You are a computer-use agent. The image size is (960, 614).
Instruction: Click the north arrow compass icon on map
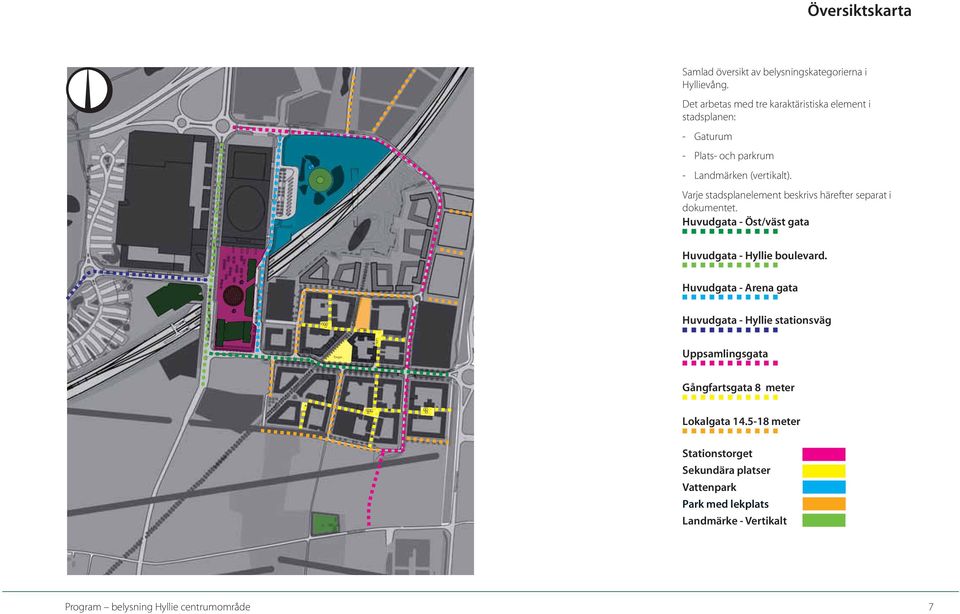point(89,90)
